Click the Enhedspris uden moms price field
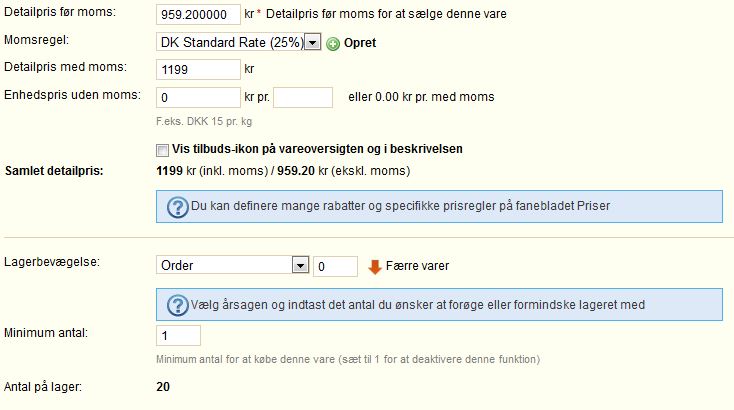The width and height of the screenshot is (734, 410). [198, 97]
